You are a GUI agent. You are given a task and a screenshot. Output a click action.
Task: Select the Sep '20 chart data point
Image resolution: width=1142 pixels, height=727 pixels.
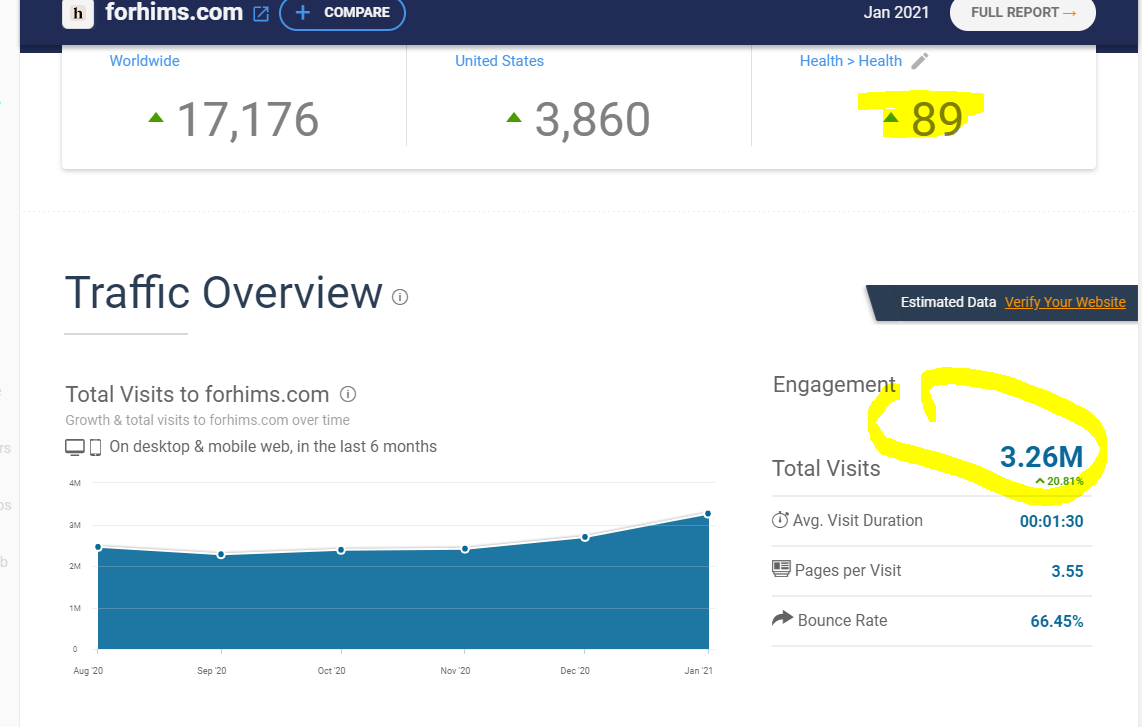pyautogui.click(x=221, y=555)
